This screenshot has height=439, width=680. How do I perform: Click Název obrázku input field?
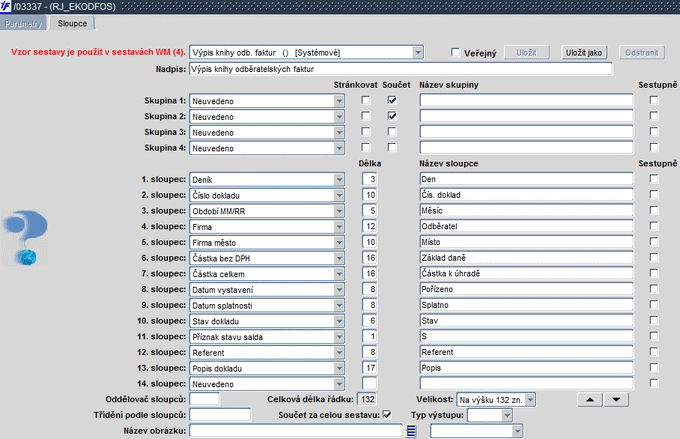[296, 431]
